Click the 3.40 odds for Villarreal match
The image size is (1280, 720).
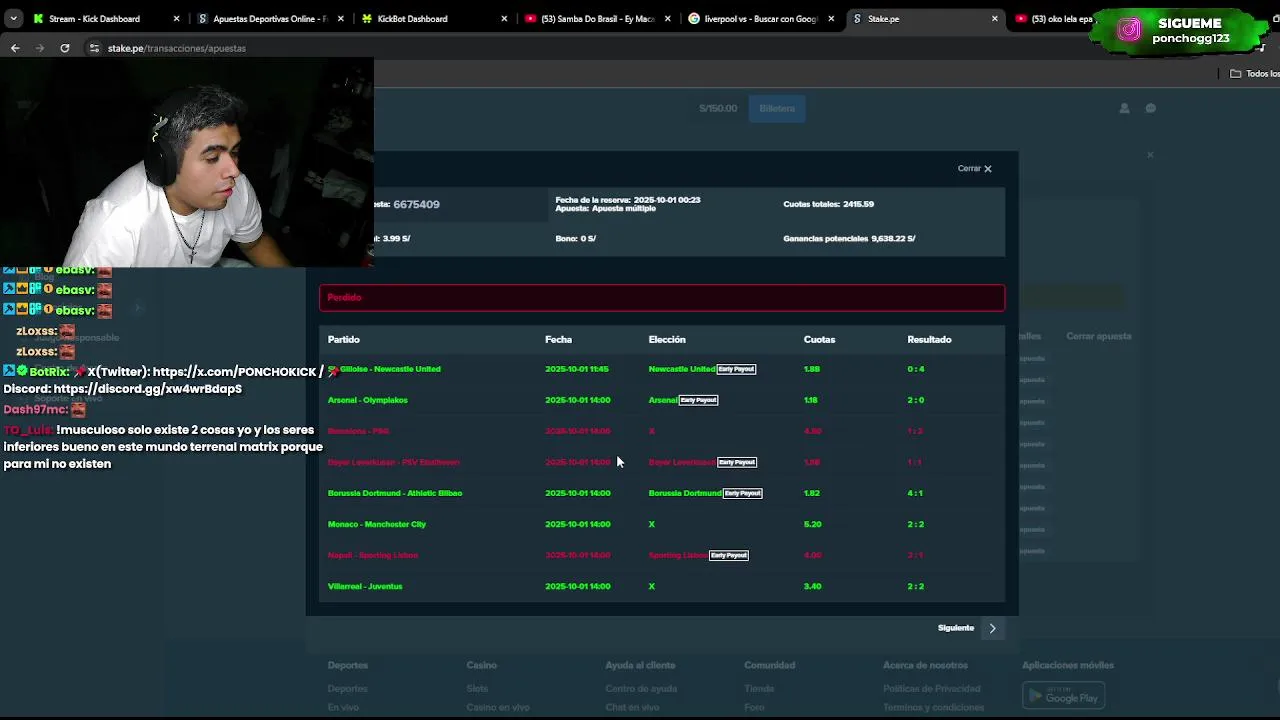click(812, 586)
